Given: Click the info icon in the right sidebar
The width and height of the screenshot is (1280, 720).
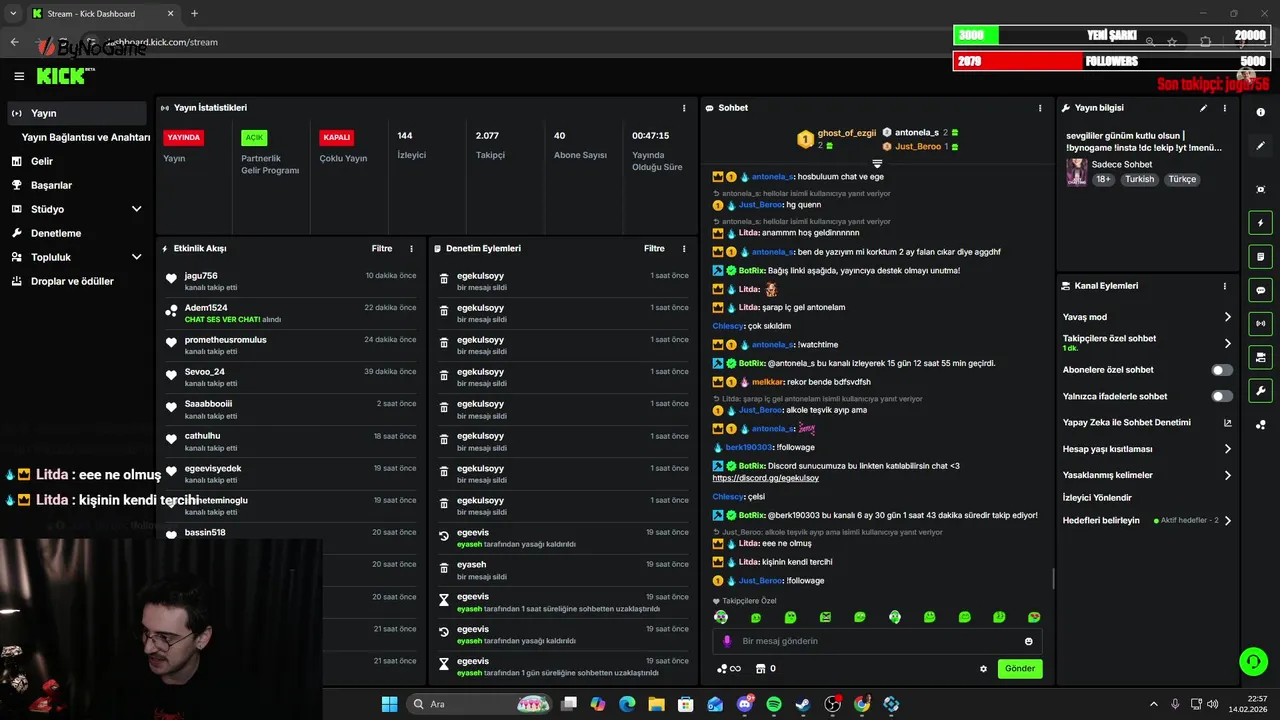Looking at the screenshot, I should pyautogui.click(x=1260, y=113).
